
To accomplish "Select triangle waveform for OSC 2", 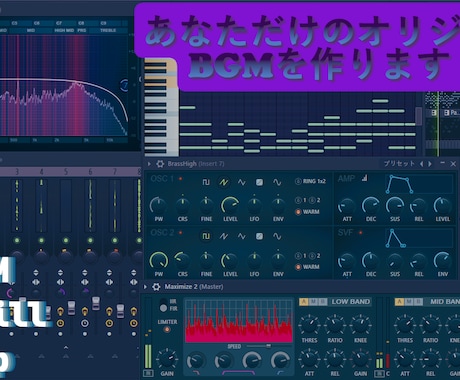I will point(242,236).
